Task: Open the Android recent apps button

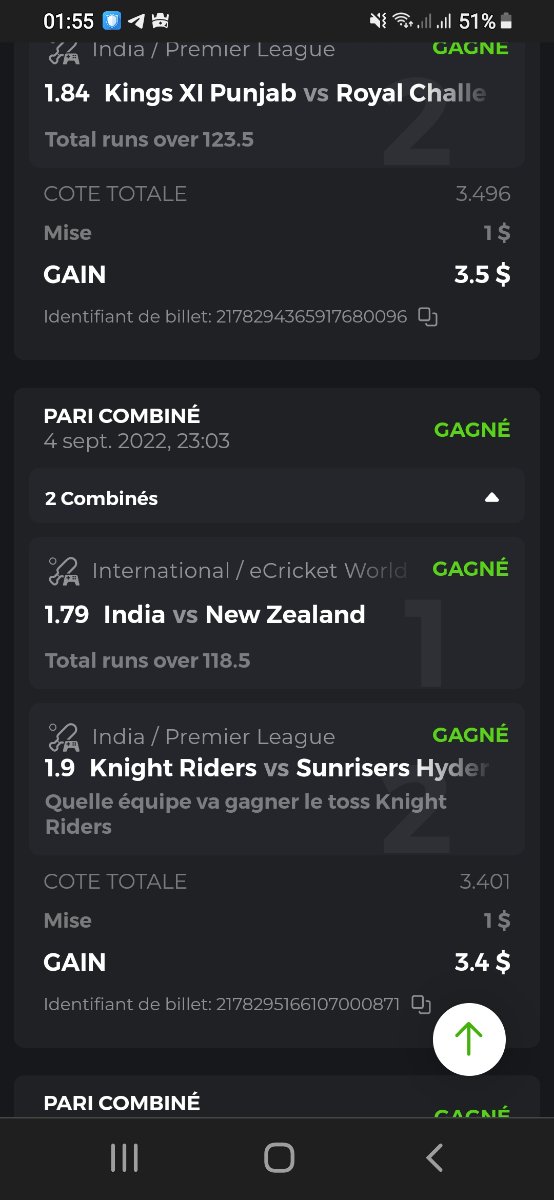Action: (124, 1158)
